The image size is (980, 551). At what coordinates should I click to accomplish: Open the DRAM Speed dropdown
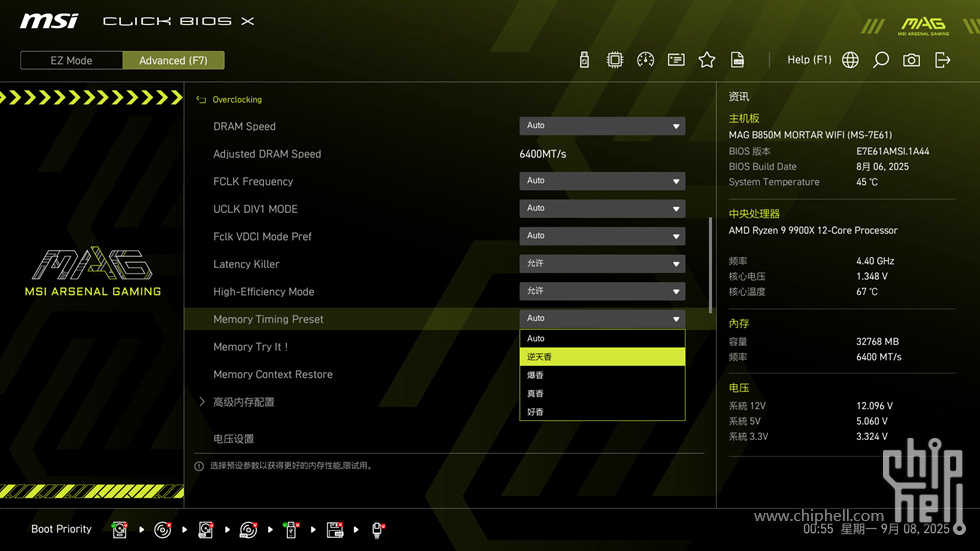pyautogui.click(x=602, y=126)
